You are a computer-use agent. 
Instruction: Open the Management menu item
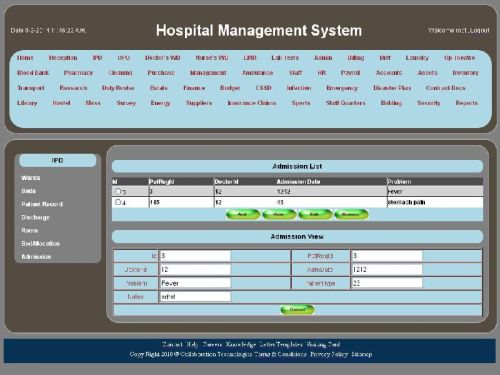(208, 73)
